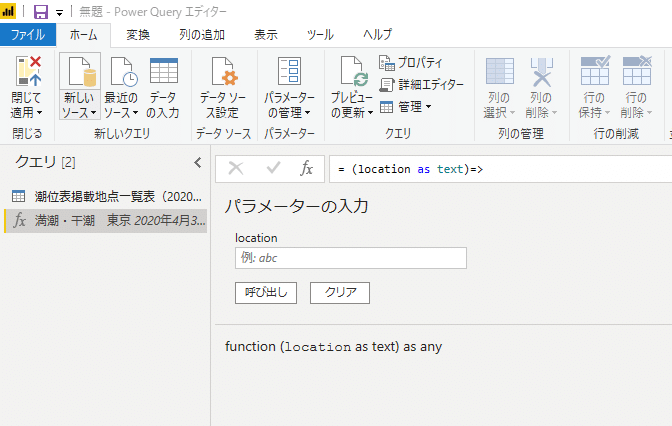Click the New Source icon

[80, 73]
